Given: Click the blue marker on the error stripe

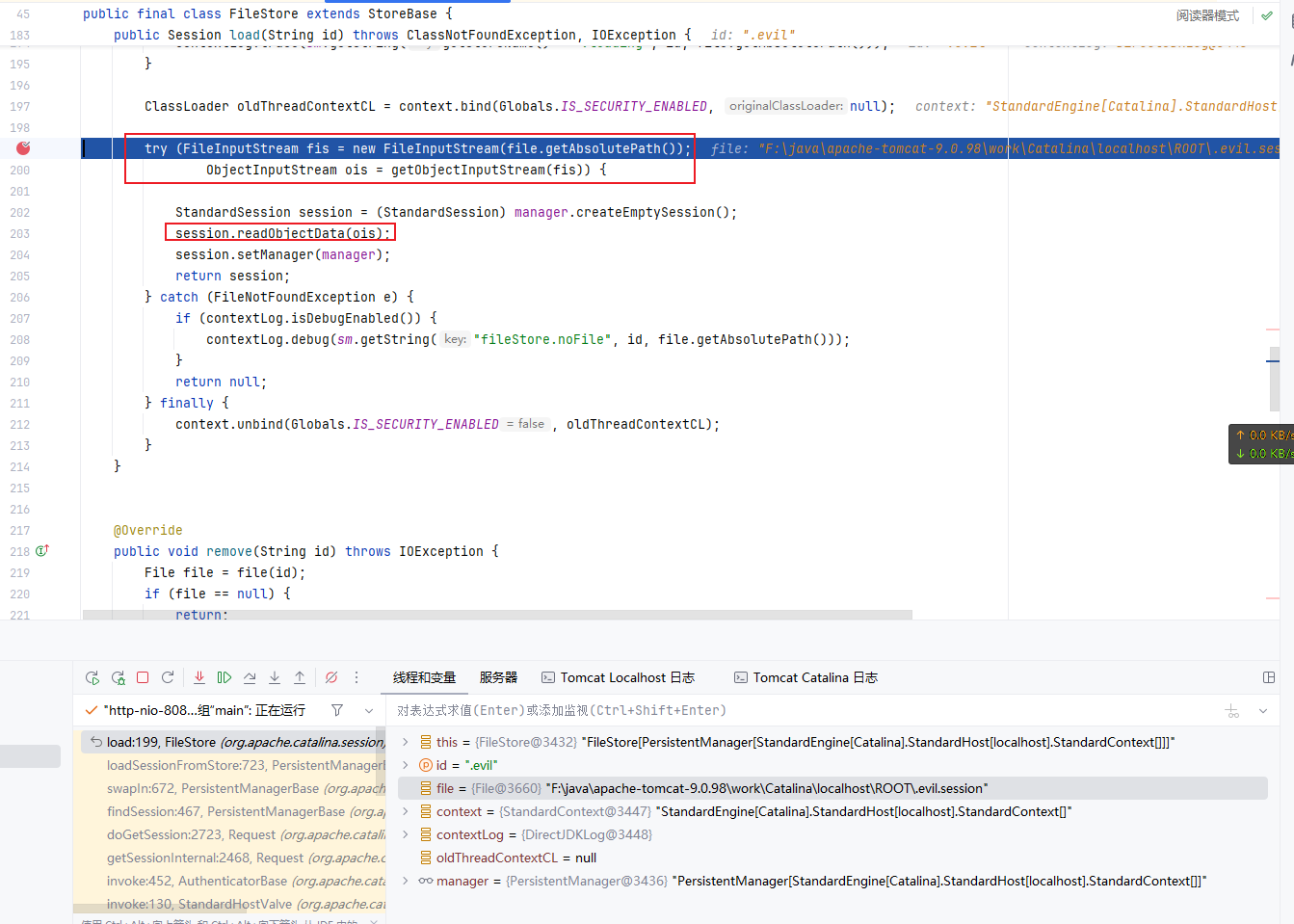Looking at the screenshot, I should pyautogui.click(x=1273, y=361).
